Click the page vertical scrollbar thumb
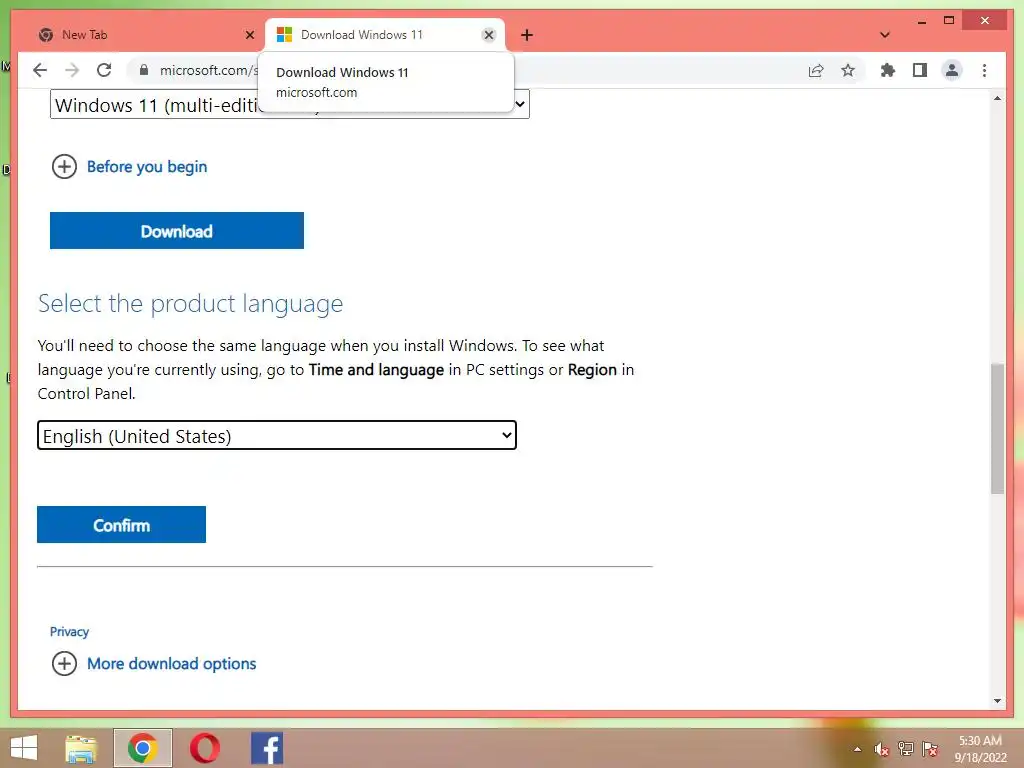This screenshot has height=768, width=1024. (997, 428)
